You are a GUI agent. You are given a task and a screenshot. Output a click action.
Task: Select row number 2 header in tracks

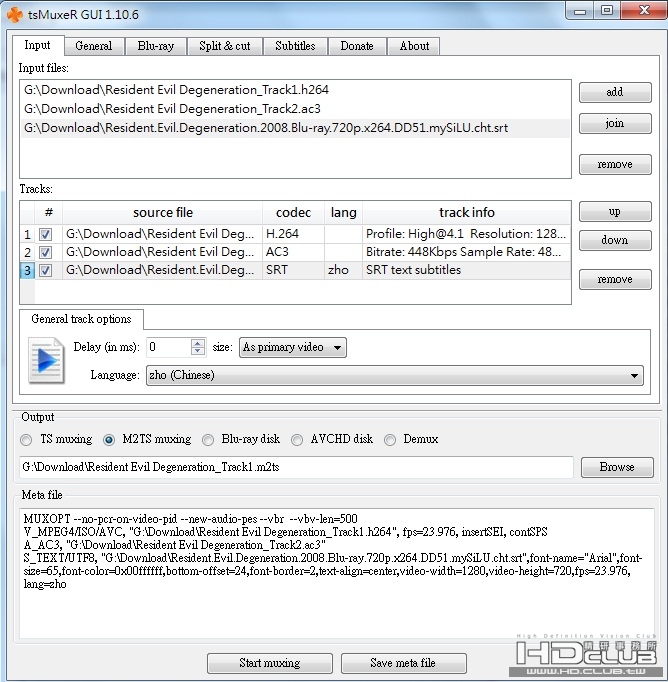coord(27,252)
